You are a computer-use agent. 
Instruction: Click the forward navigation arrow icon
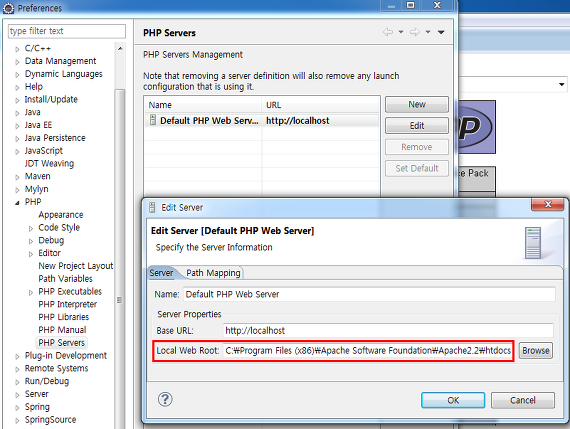[415, 32]
